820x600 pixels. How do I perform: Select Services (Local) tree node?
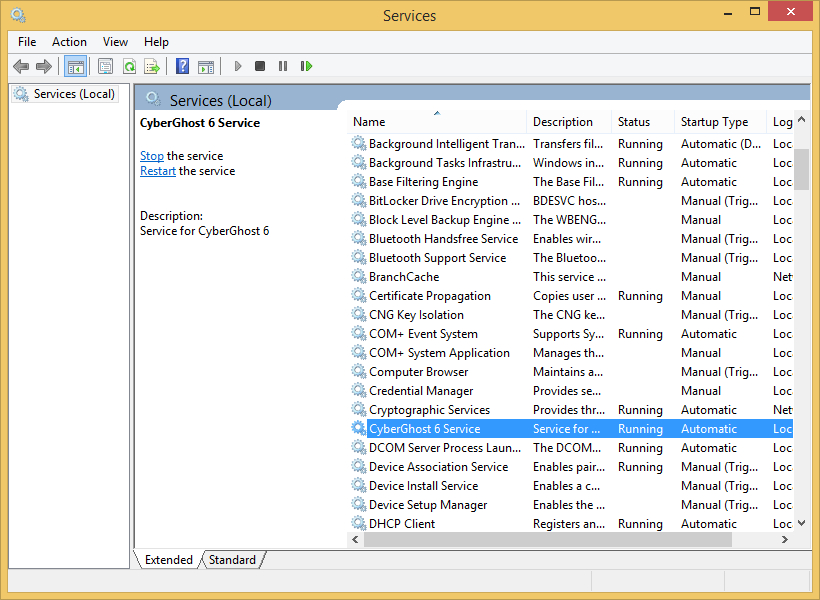tap(74, 94)
